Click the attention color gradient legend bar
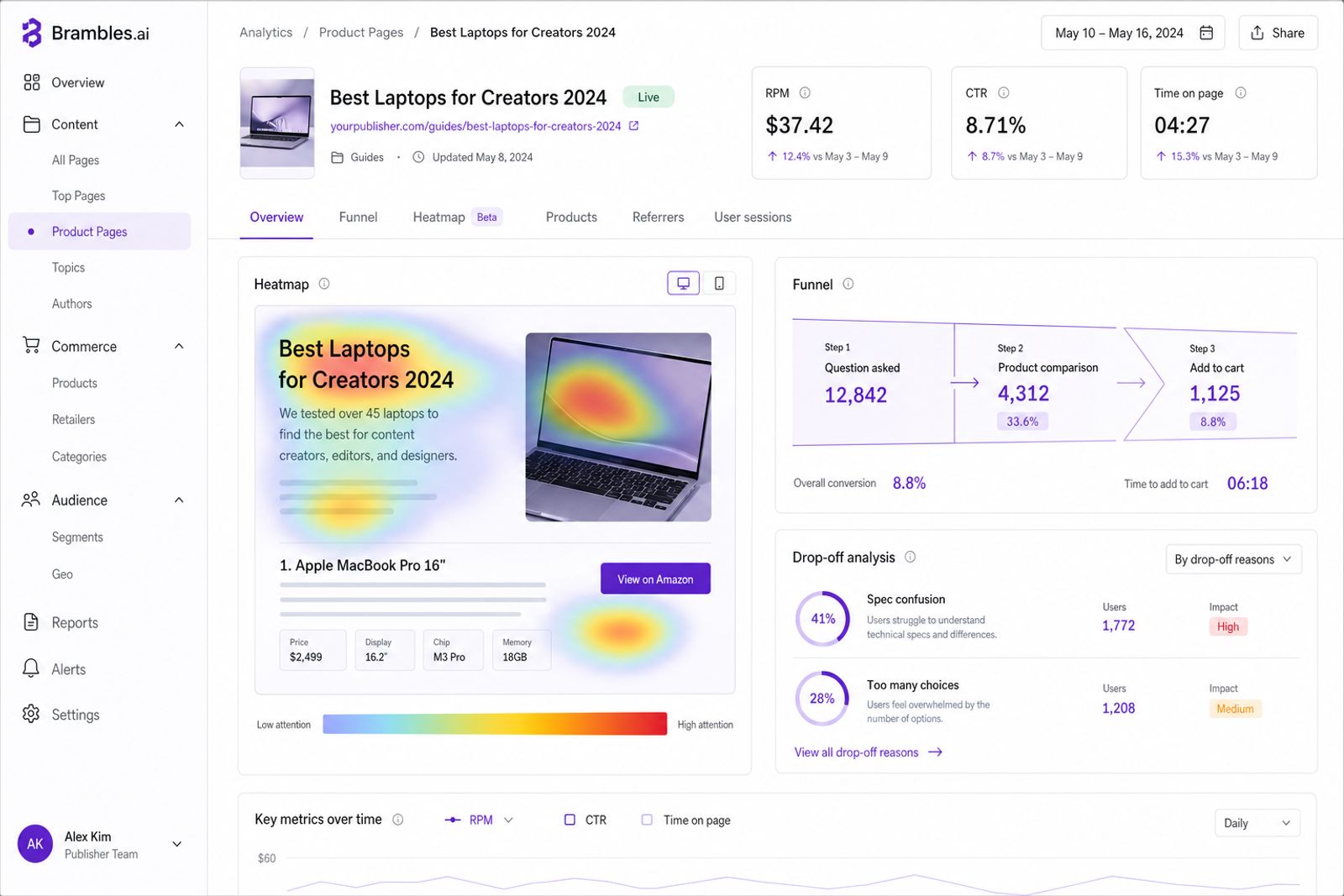 [x=495, y=724]
